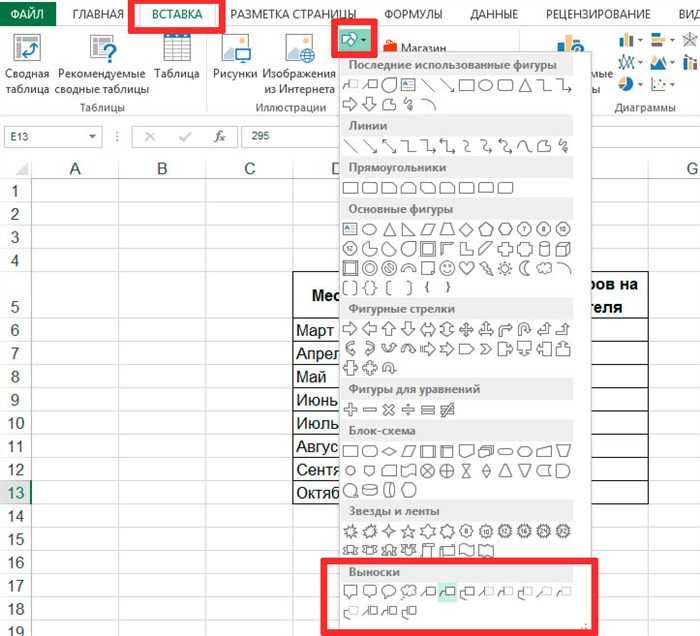The image size is (700, 636).
Task: Choose the division sign equation shape
Action: coord(408,409)
